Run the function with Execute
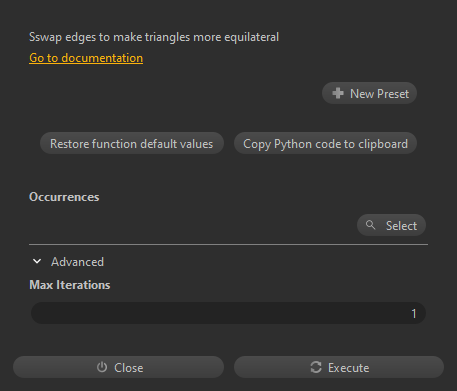 pyautogui.click(x=339, y=367)
